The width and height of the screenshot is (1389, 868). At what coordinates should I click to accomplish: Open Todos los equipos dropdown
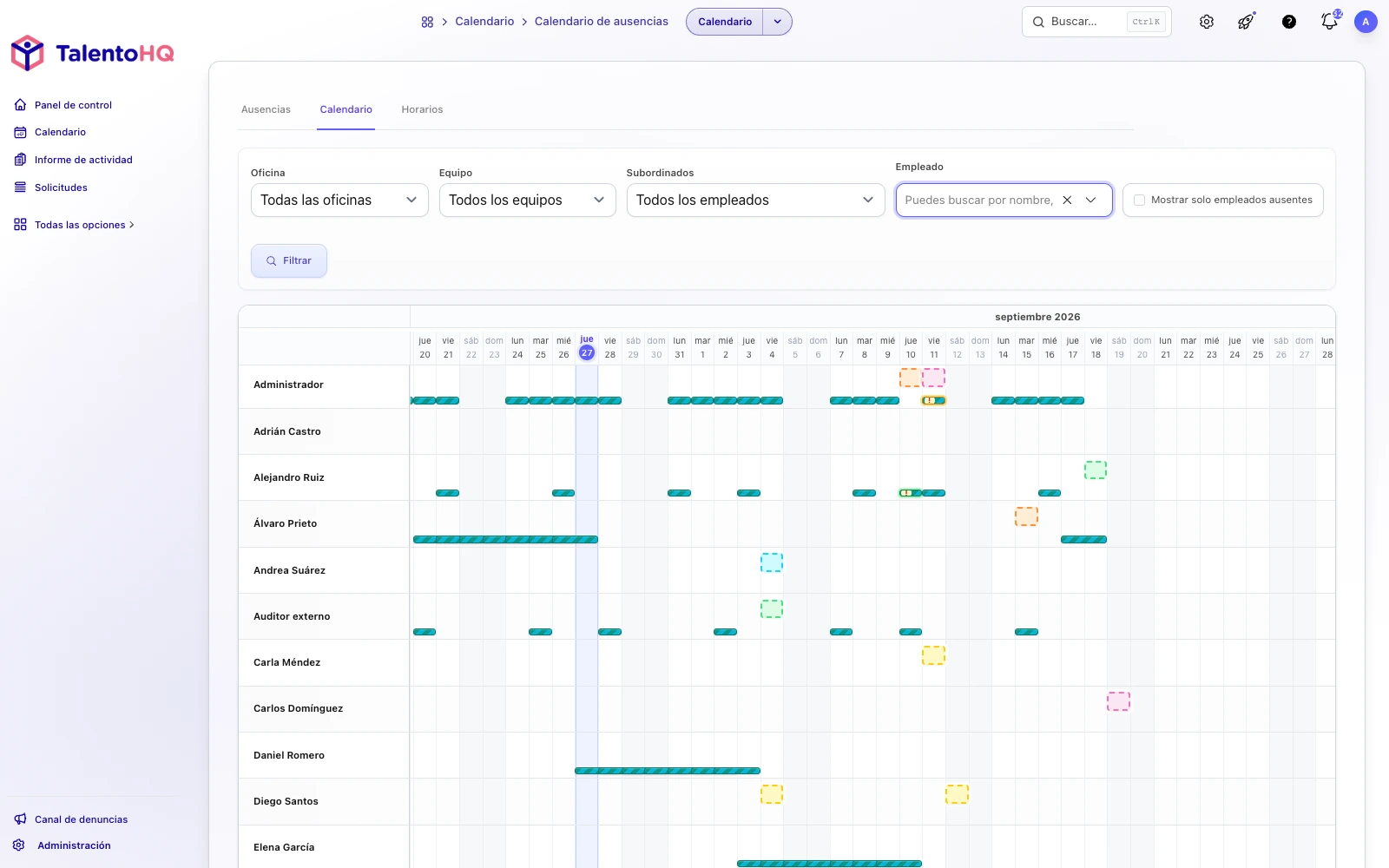(x=528, y=200)
